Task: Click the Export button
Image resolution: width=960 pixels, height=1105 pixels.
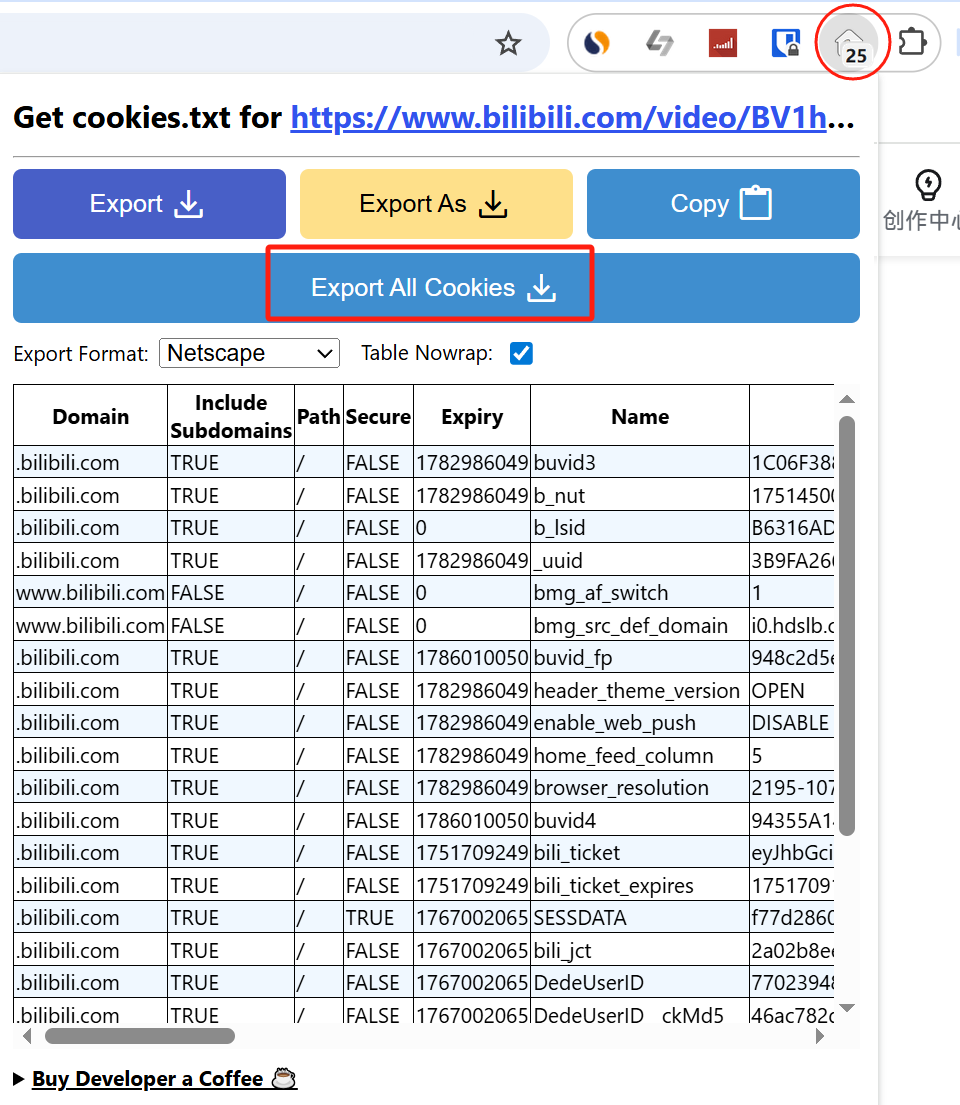Action: point(149,204)
